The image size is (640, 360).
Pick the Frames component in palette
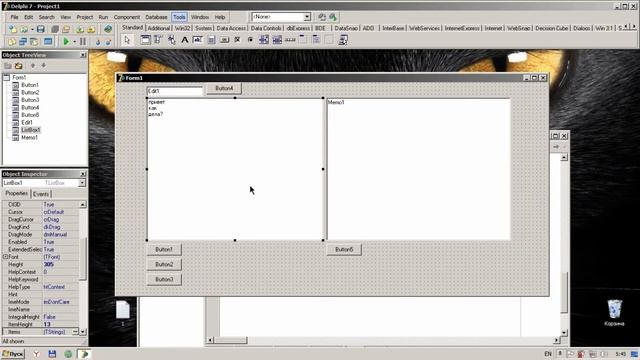point(145,40)
